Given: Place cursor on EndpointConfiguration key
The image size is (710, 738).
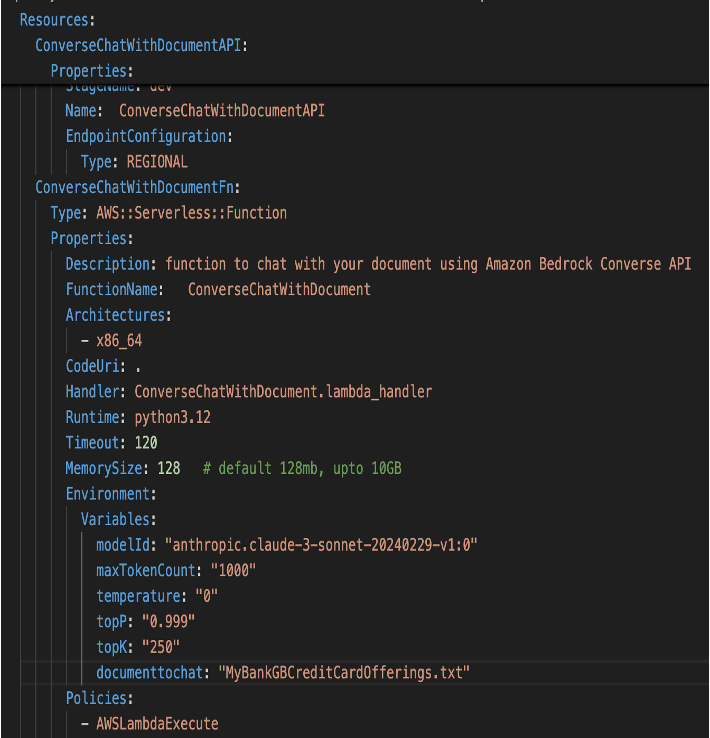Looking at the screenshot, I should [x=148, y=136].
